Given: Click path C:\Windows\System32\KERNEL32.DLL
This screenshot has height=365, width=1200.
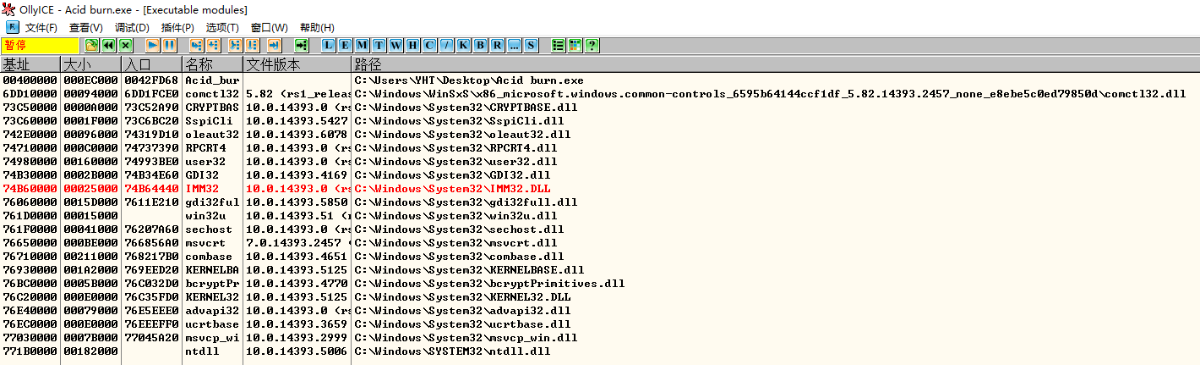Looking at the screenshot, I should (x=463, y=296).
